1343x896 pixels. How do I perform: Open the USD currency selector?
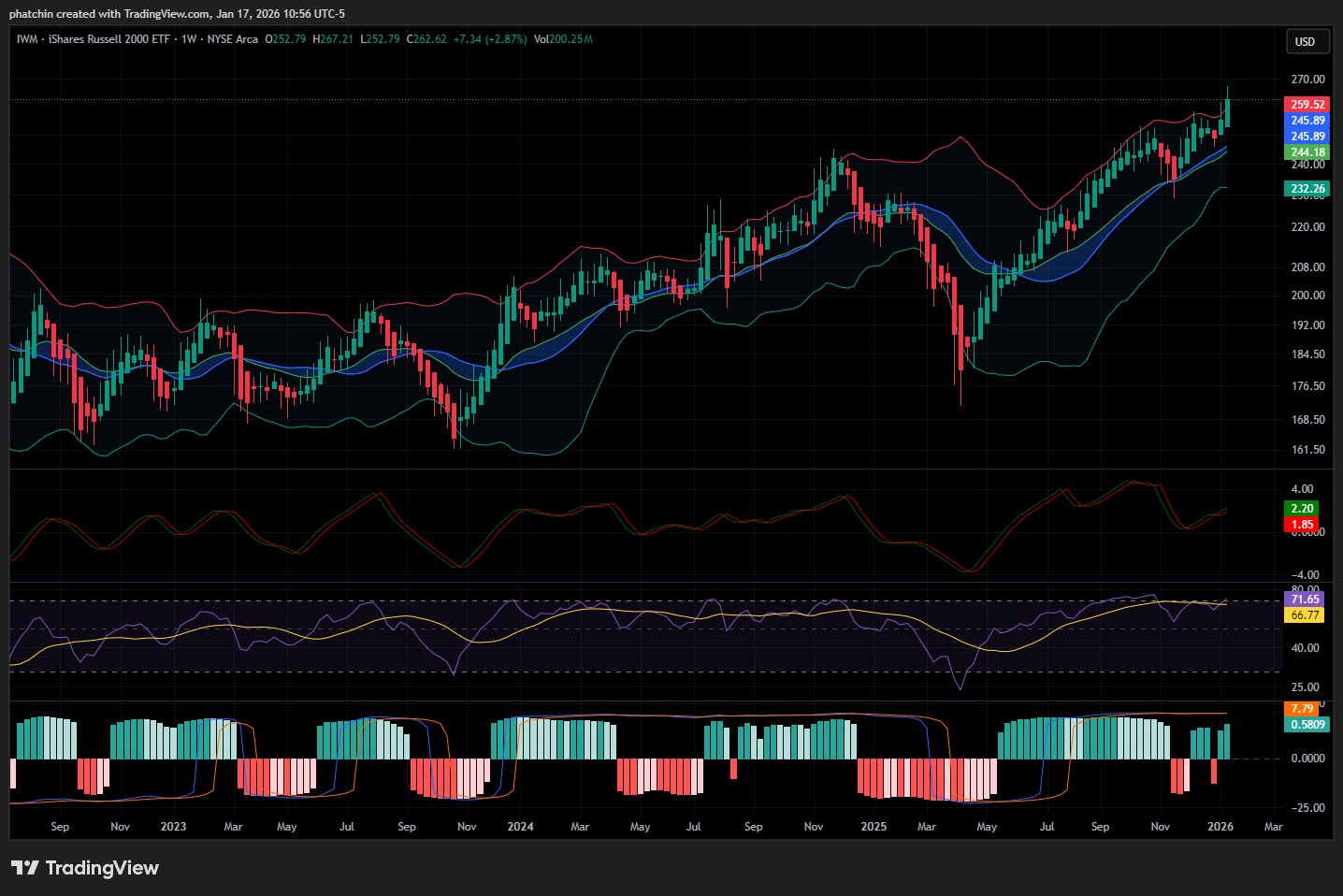(1305, 41)
